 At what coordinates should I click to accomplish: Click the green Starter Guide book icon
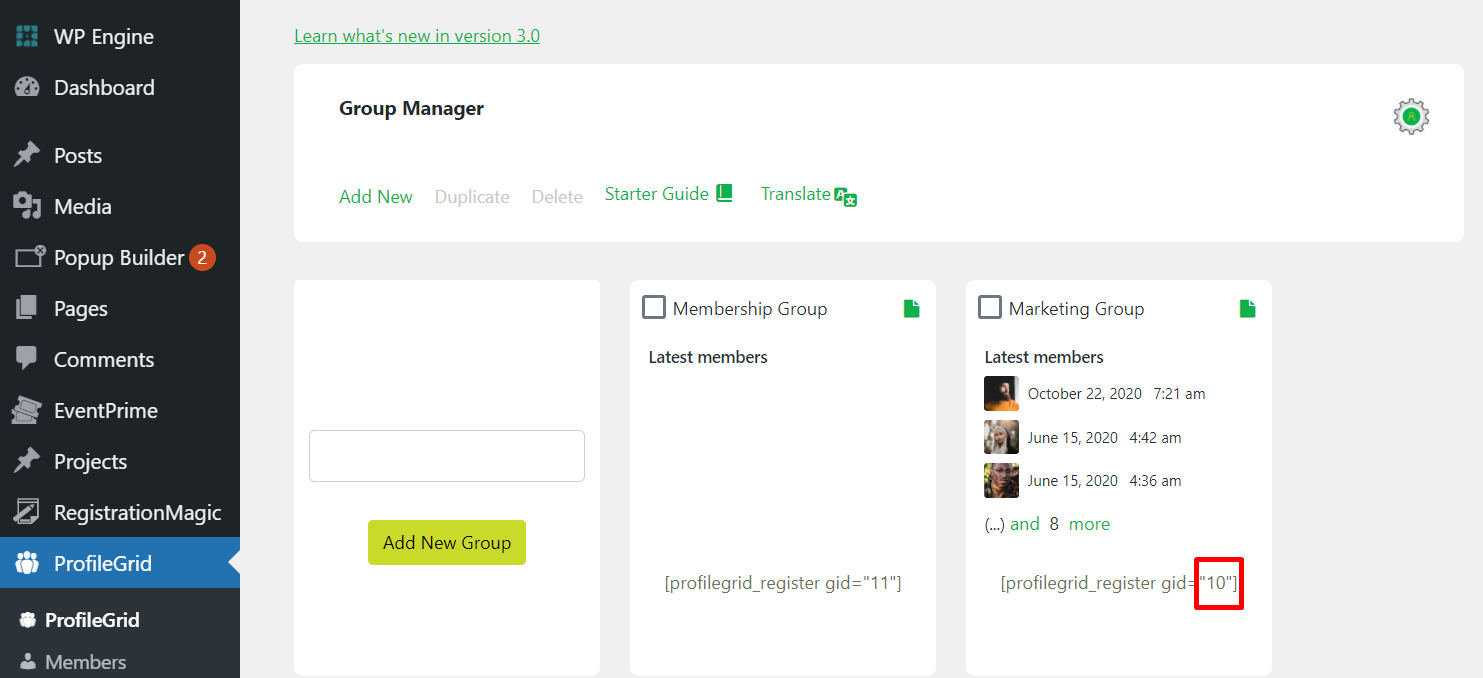(x=725, y=193)
